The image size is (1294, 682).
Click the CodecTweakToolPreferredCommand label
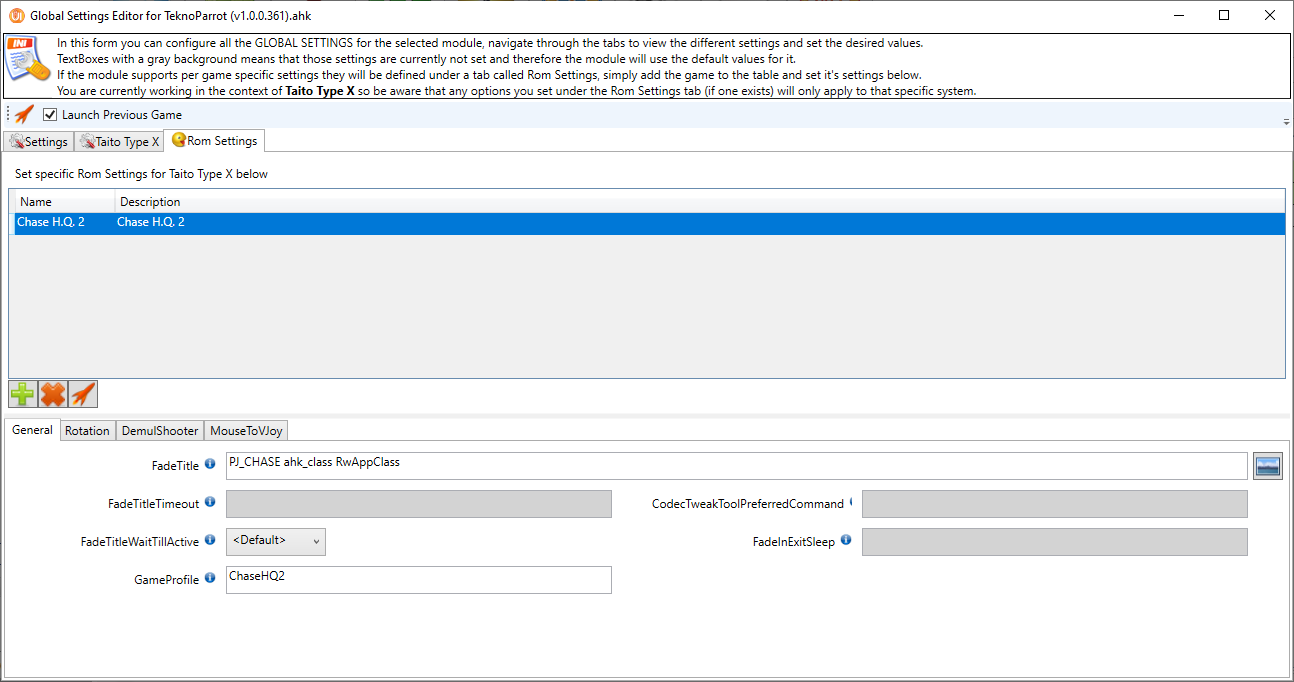pyautogui.click(x=748, y=504)
